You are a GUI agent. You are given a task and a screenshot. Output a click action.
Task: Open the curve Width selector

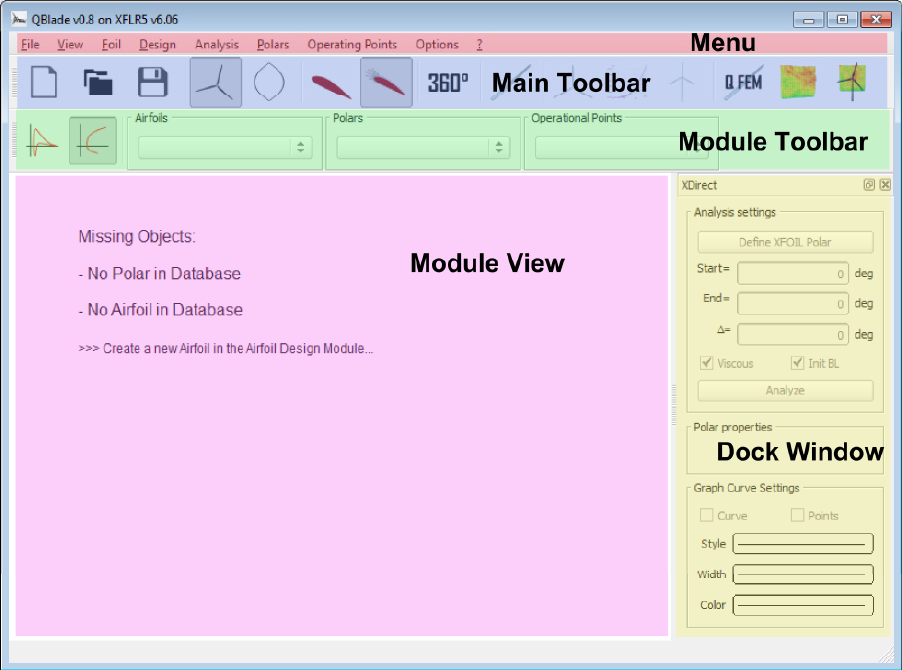[x=803, y=574]
